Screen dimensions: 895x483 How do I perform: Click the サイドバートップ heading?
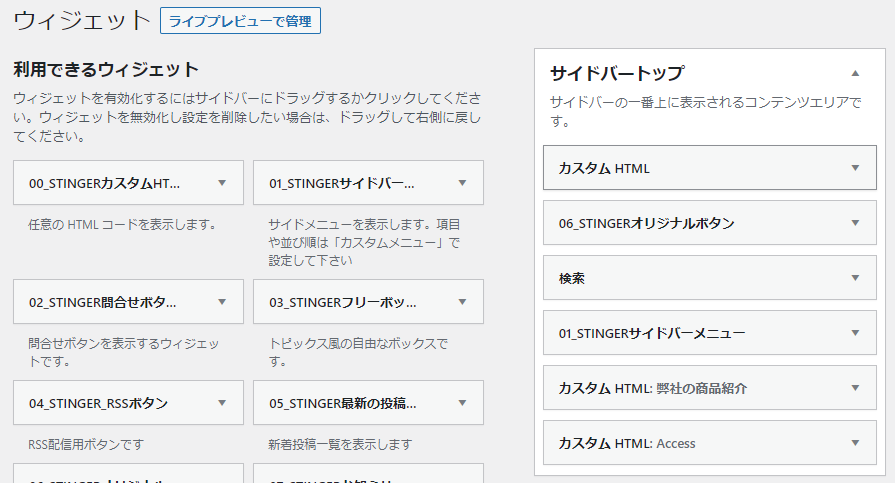[617, 74]
